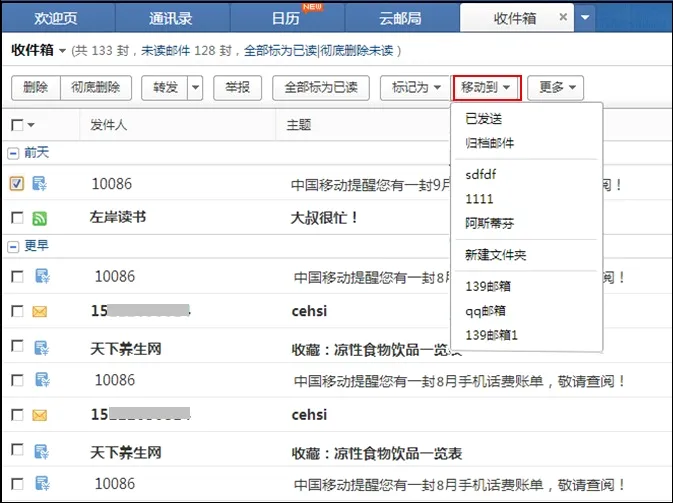
Task: Open the 大叔很忙！ email
Action: pyautogui.click(x=324, y=218)
